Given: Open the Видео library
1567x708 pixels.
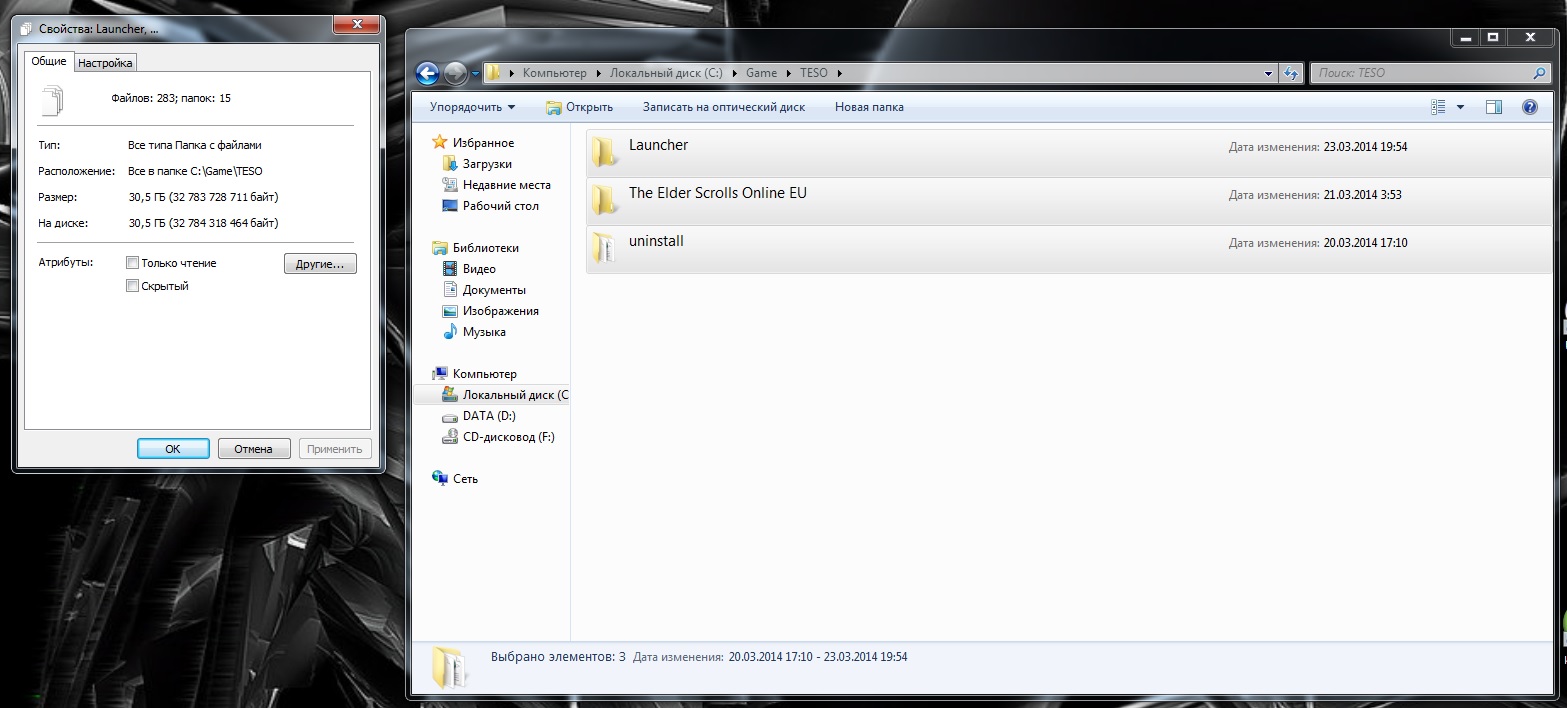Looking at the screenshot, I should pyautogui.click(x=479, y=269).
